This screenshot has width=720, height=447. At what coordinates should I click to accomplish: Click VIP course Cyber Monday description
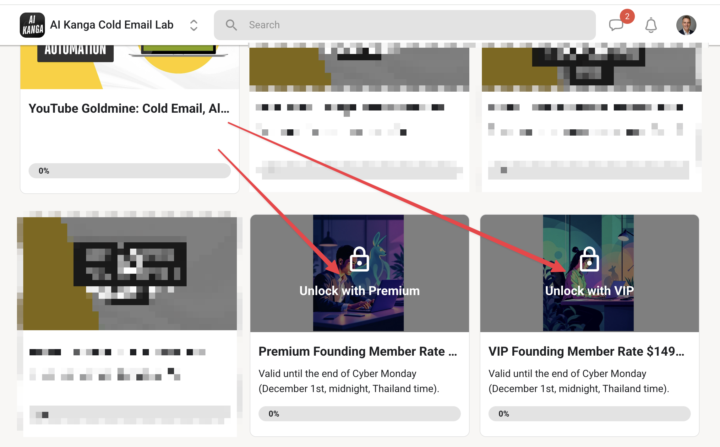pyautogui.click(x=579, y=381)
